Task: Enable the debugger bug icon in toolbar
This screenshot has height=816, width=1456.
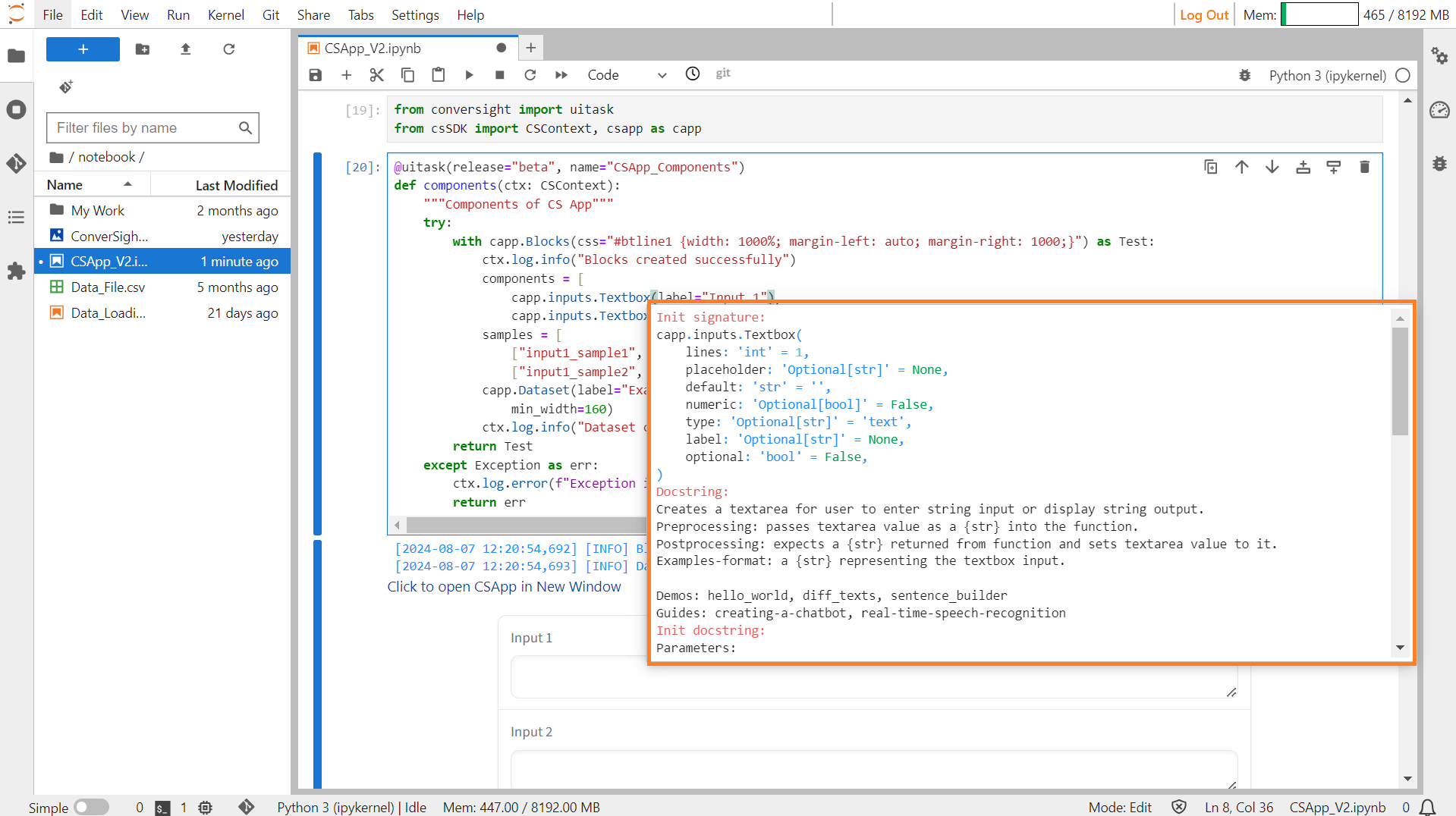Action: click(1245, 75)
